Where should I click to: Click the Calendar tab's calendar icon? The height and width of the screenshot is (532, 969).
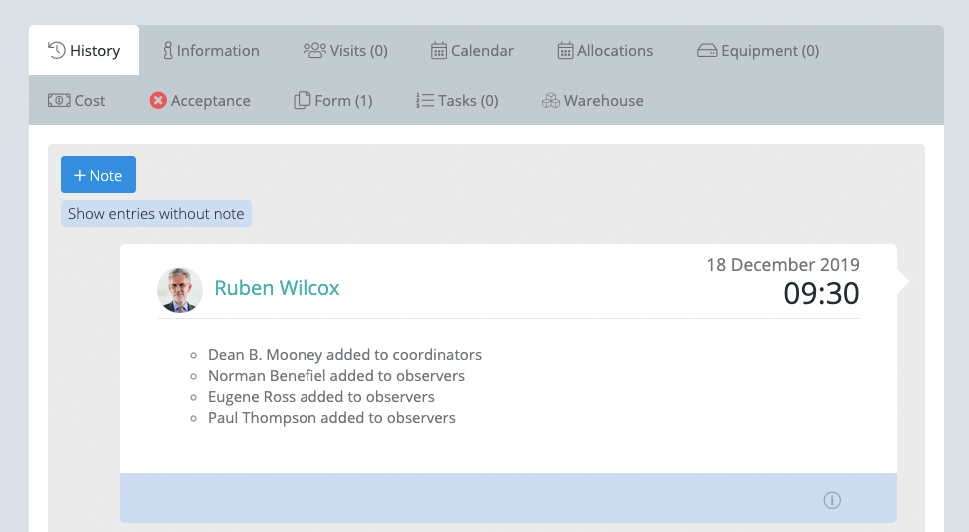(x=439, y=51)
